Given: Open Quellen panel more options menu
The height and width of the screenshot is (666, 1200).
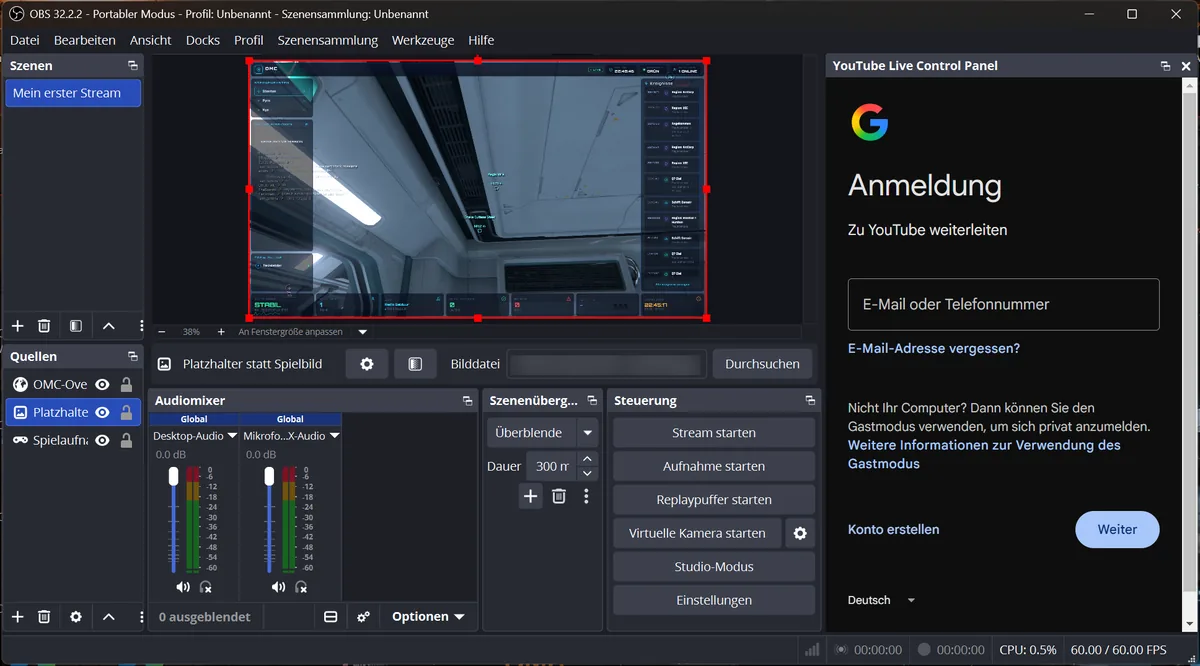Looking at the screenshot, I should (x=141, y=617).
